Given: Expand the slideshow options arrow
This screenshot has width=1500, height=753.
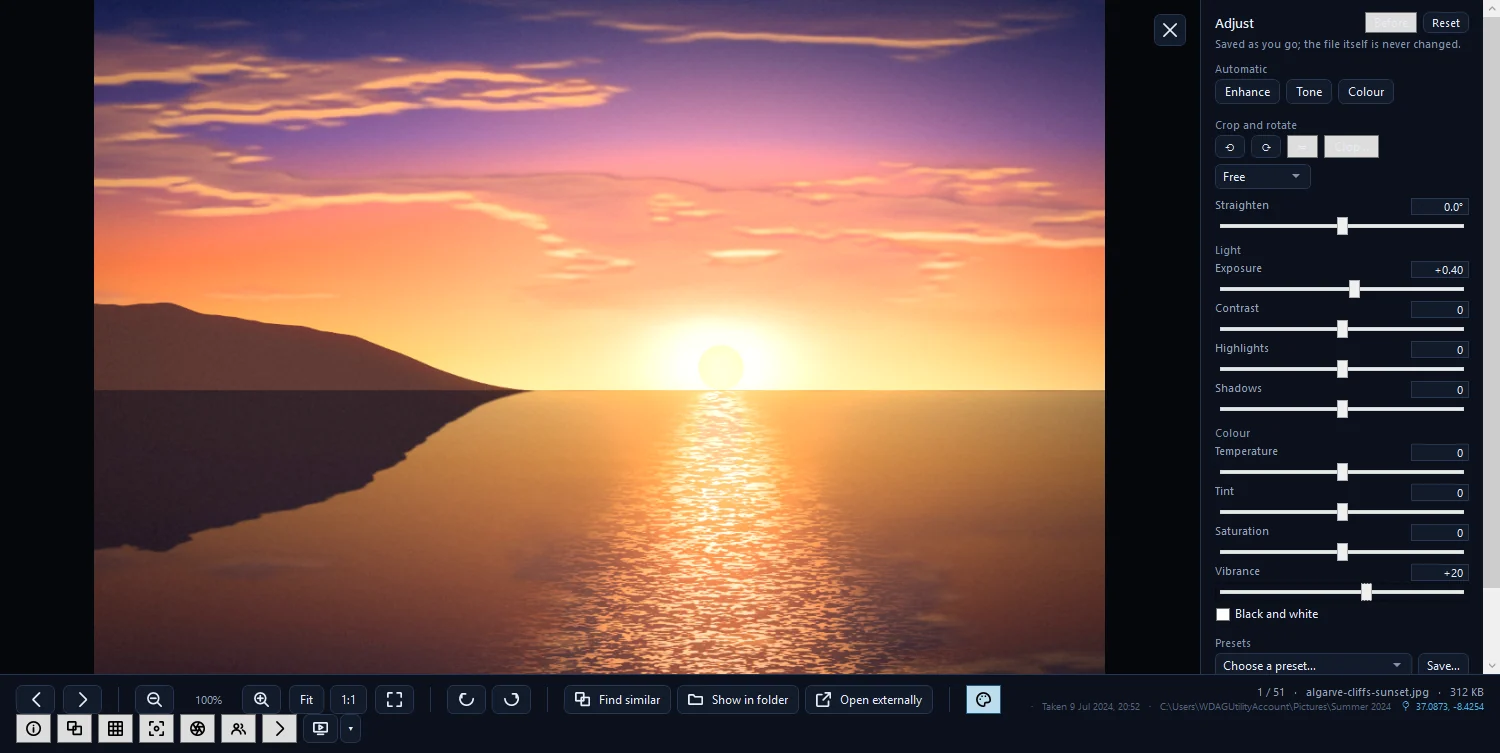Looking at the screenshot, I should pyautogui.click(x=350, y=728).
